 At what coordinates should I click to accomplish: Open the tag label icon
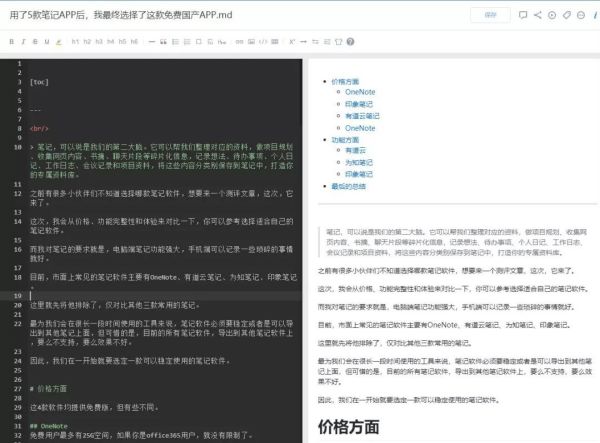[x=567, y=15]
